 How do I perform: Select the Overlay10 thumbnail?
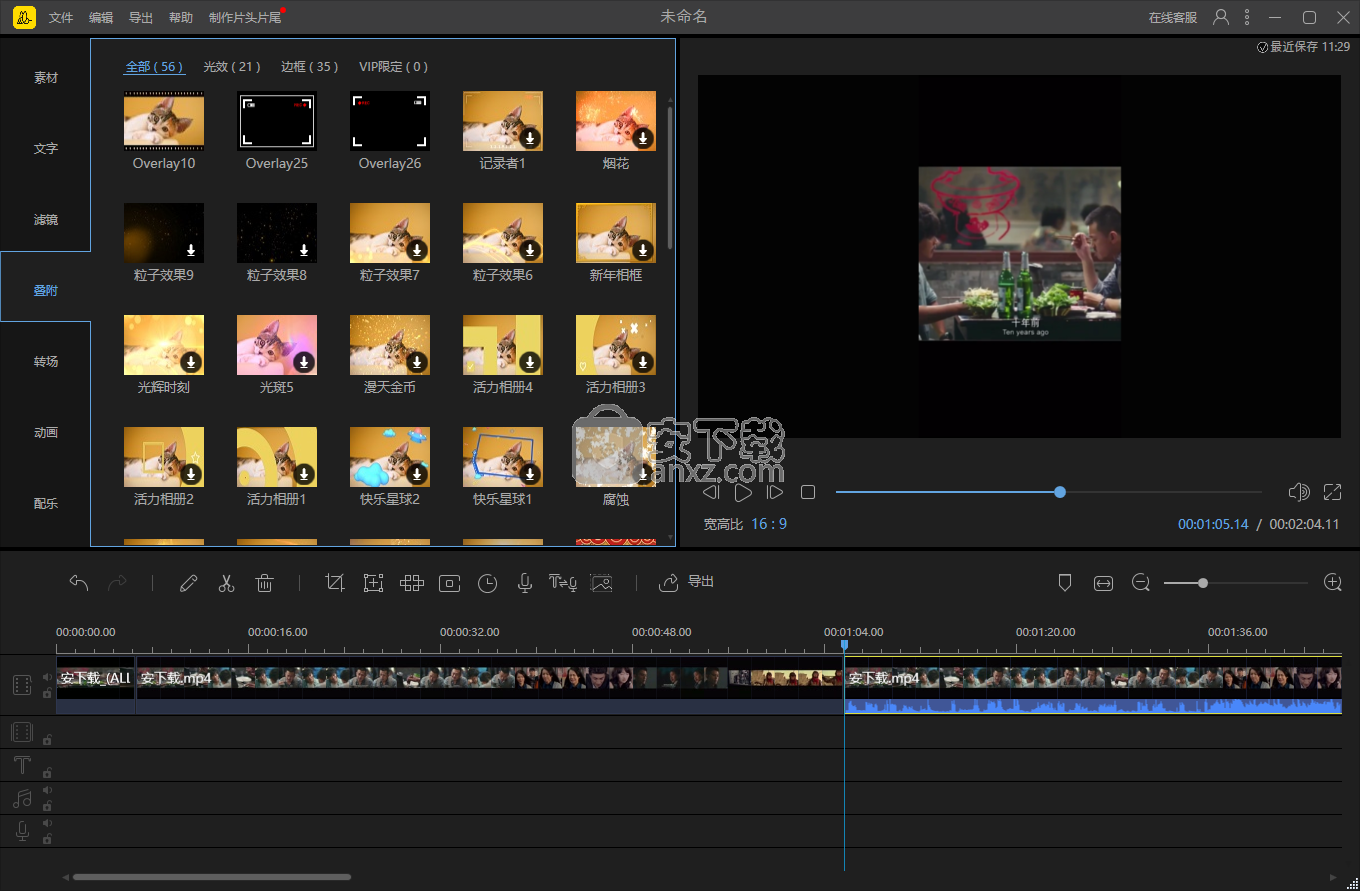pos(164,121)
